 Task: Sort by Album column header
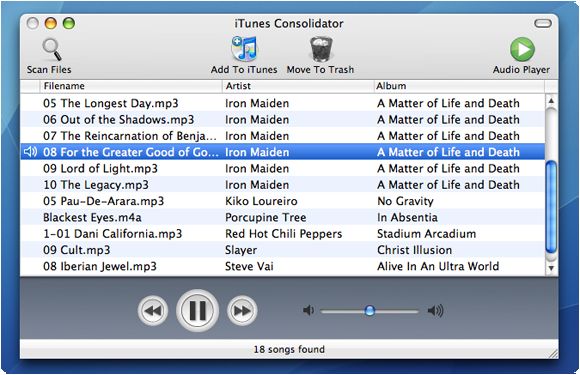coord(459,86)
